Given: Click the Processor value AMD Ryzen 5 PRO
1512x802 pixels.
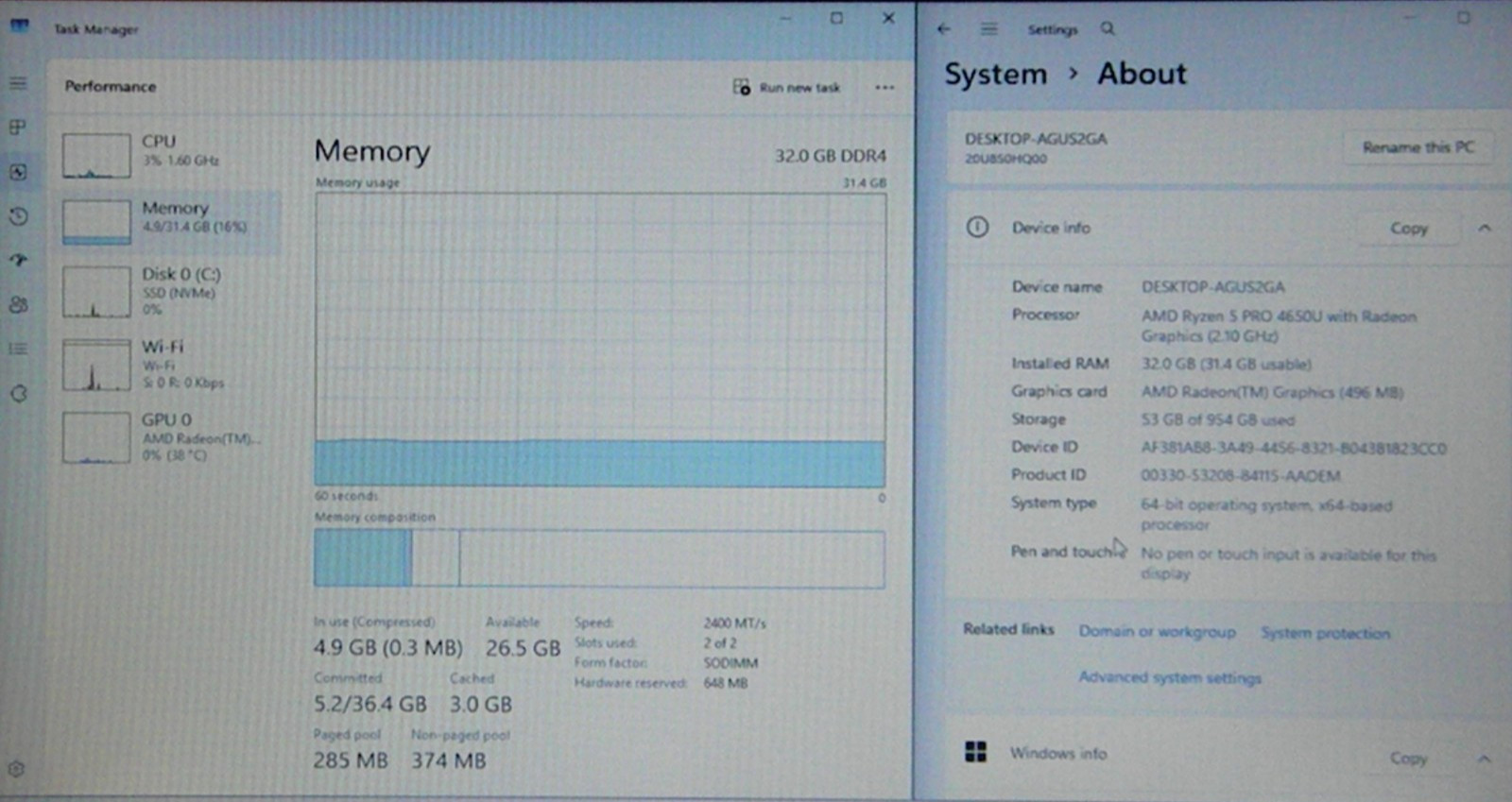Looking at the screenshot, I should (1279, 326).
